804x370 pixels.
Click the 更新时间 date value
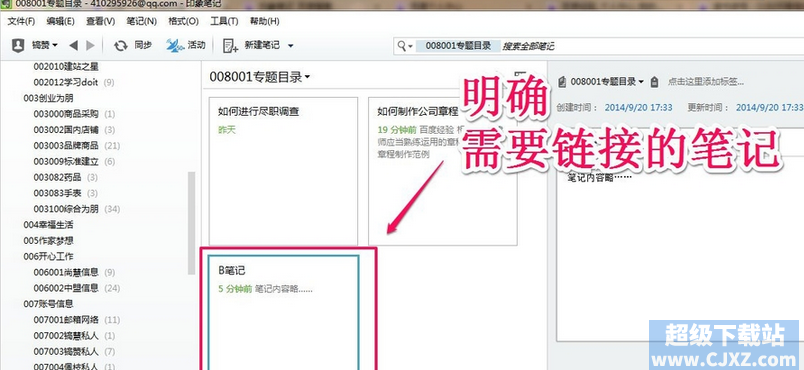[x=770, y=107]
